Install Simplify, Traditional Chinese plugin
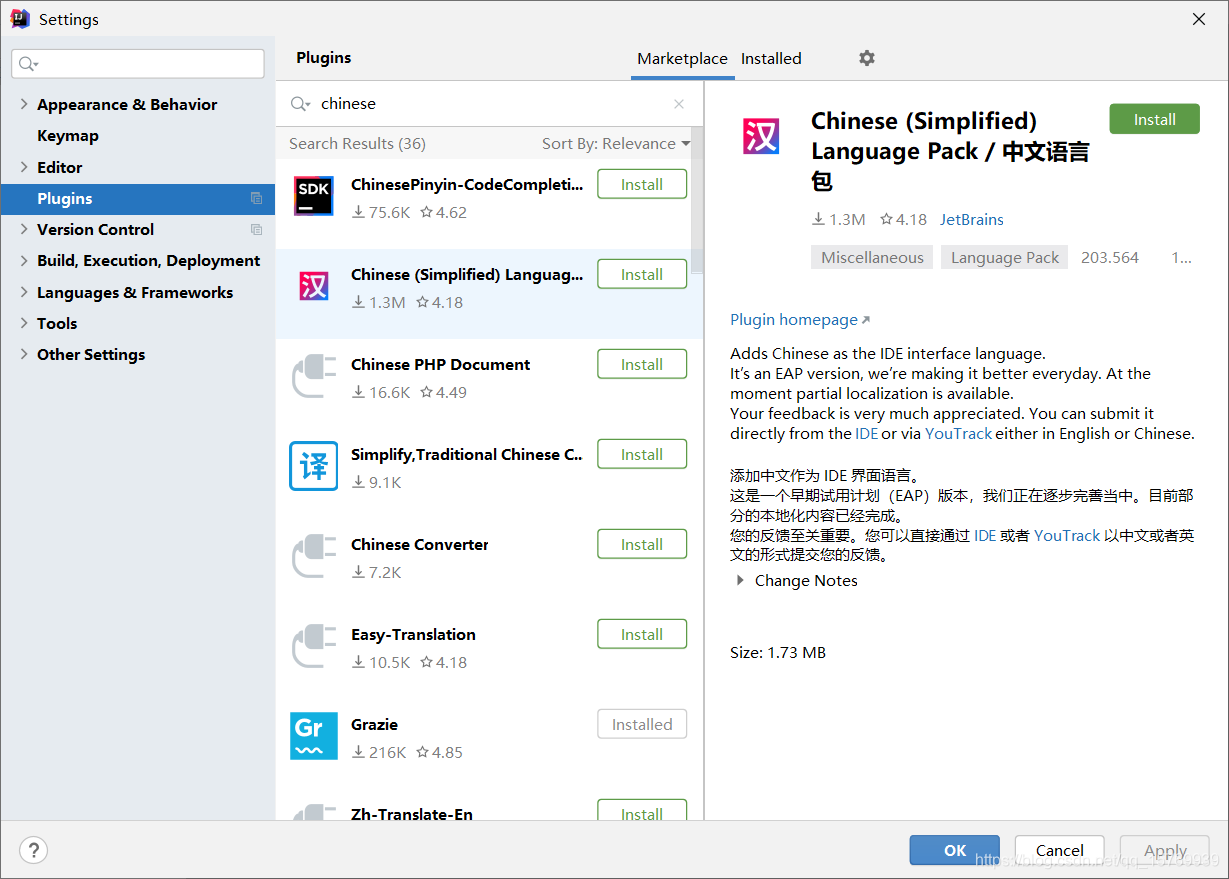This screenshot has width=1229, height=879. coord(642,454)
